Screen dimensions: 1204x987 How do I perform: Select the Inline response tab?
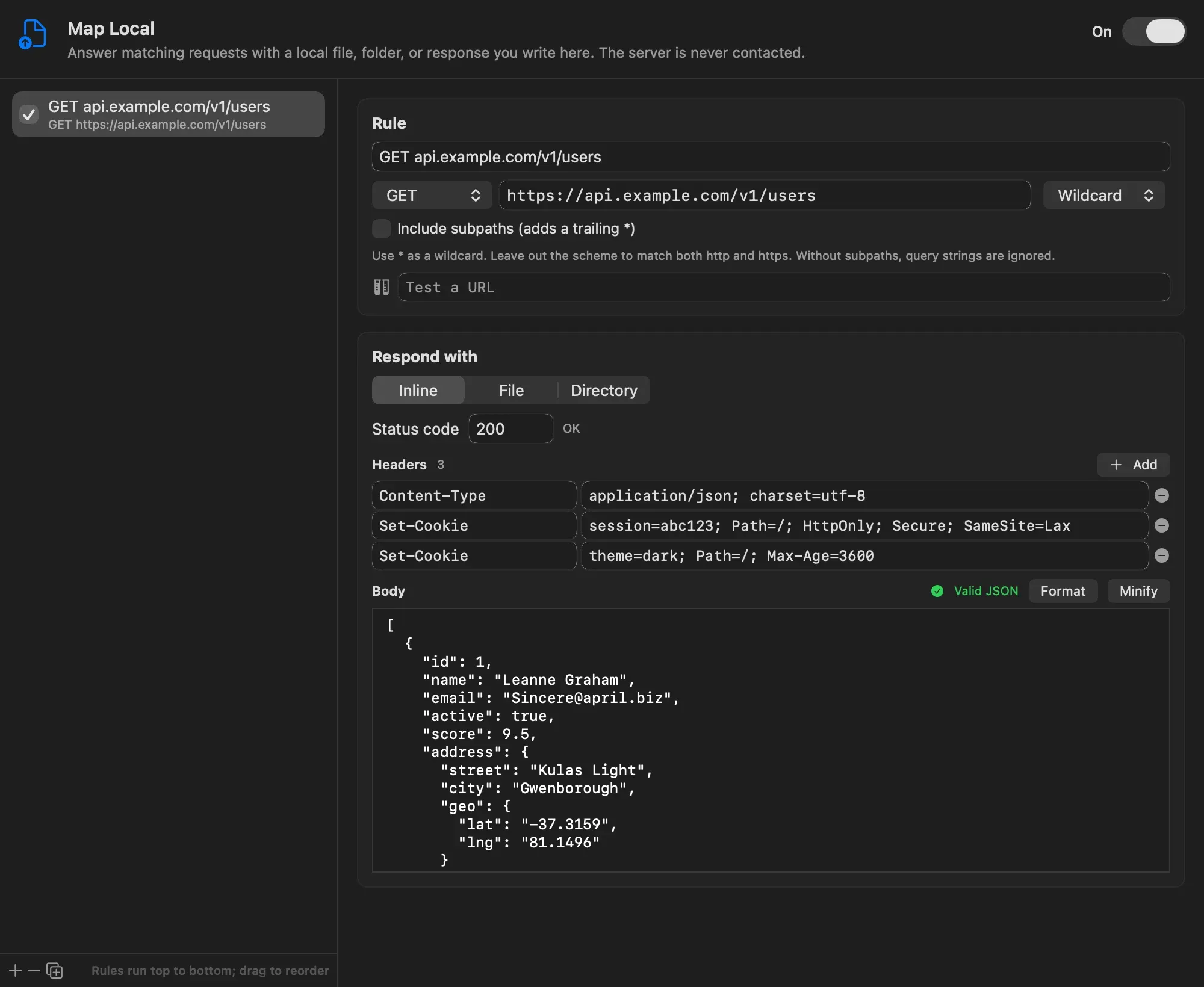(x=418, y=391)
